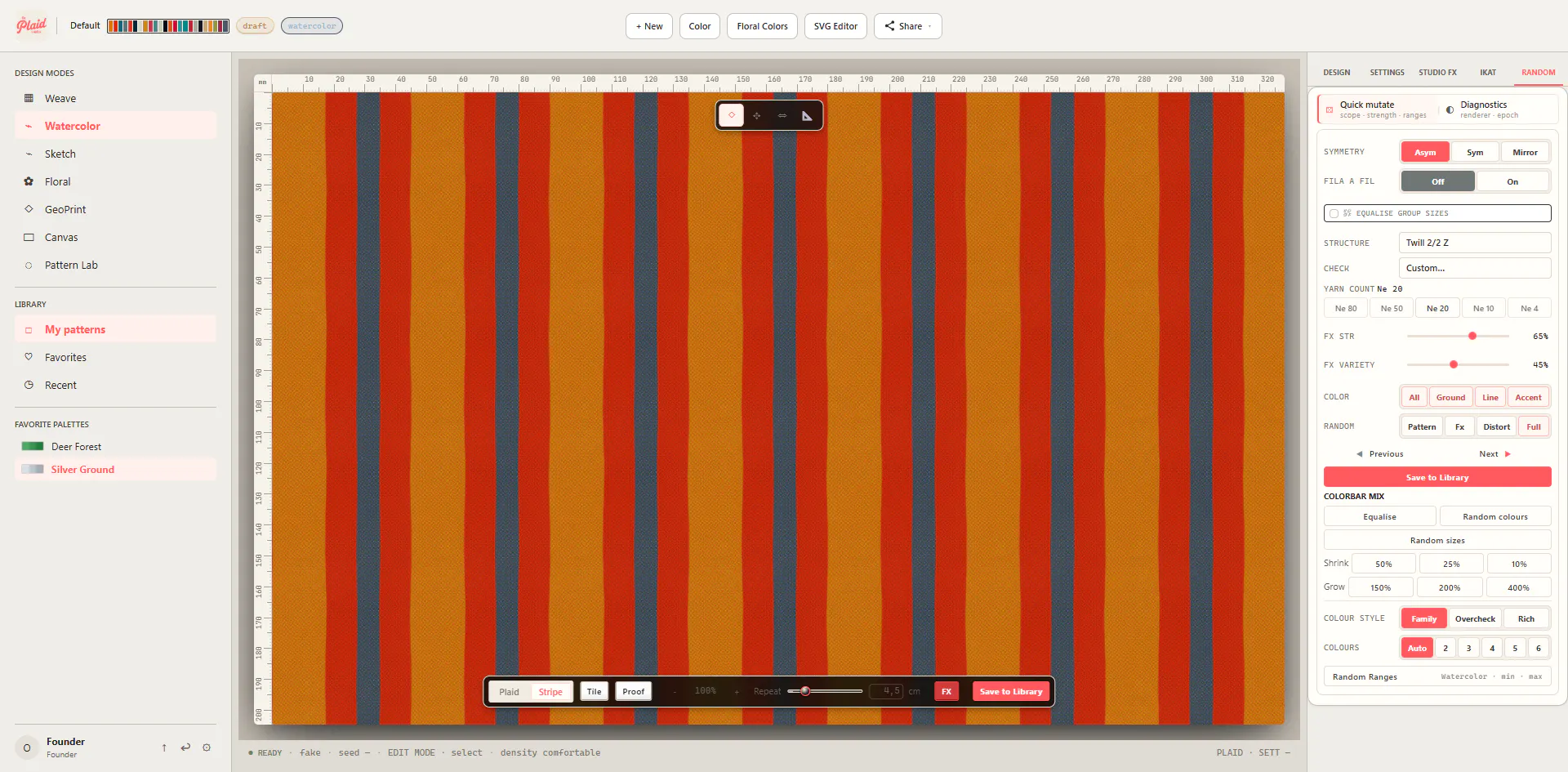1568x772 pixels.
Task: Click the + New button
Action: [x=649, y=26]
